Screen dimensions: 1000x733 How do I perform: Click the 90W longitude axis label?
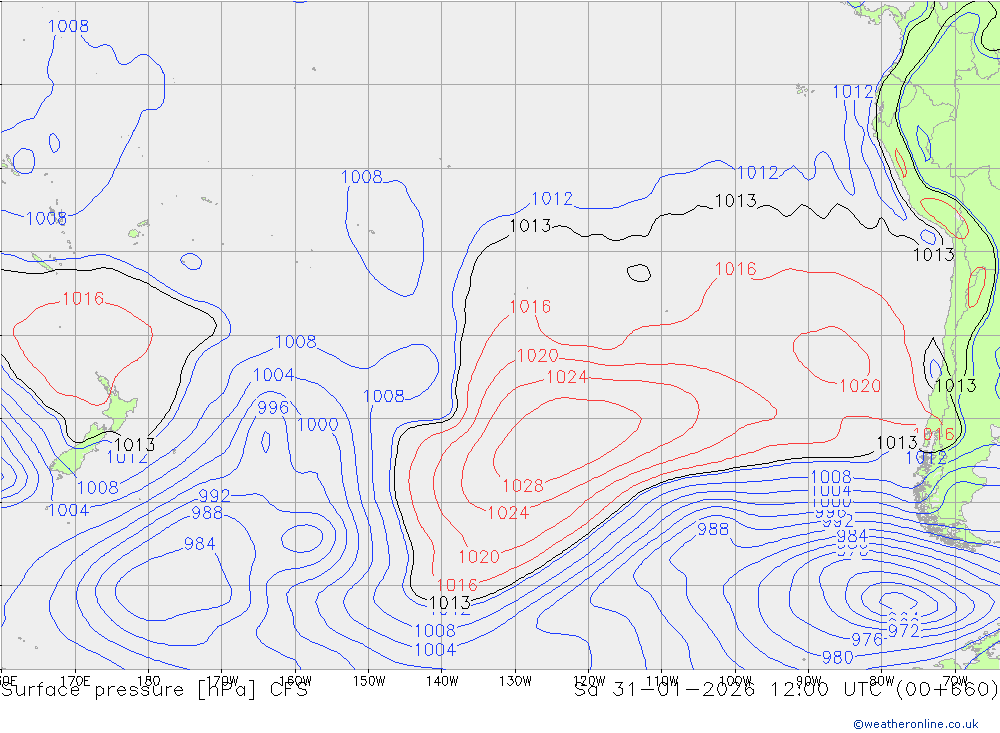[x=809, y=681]
